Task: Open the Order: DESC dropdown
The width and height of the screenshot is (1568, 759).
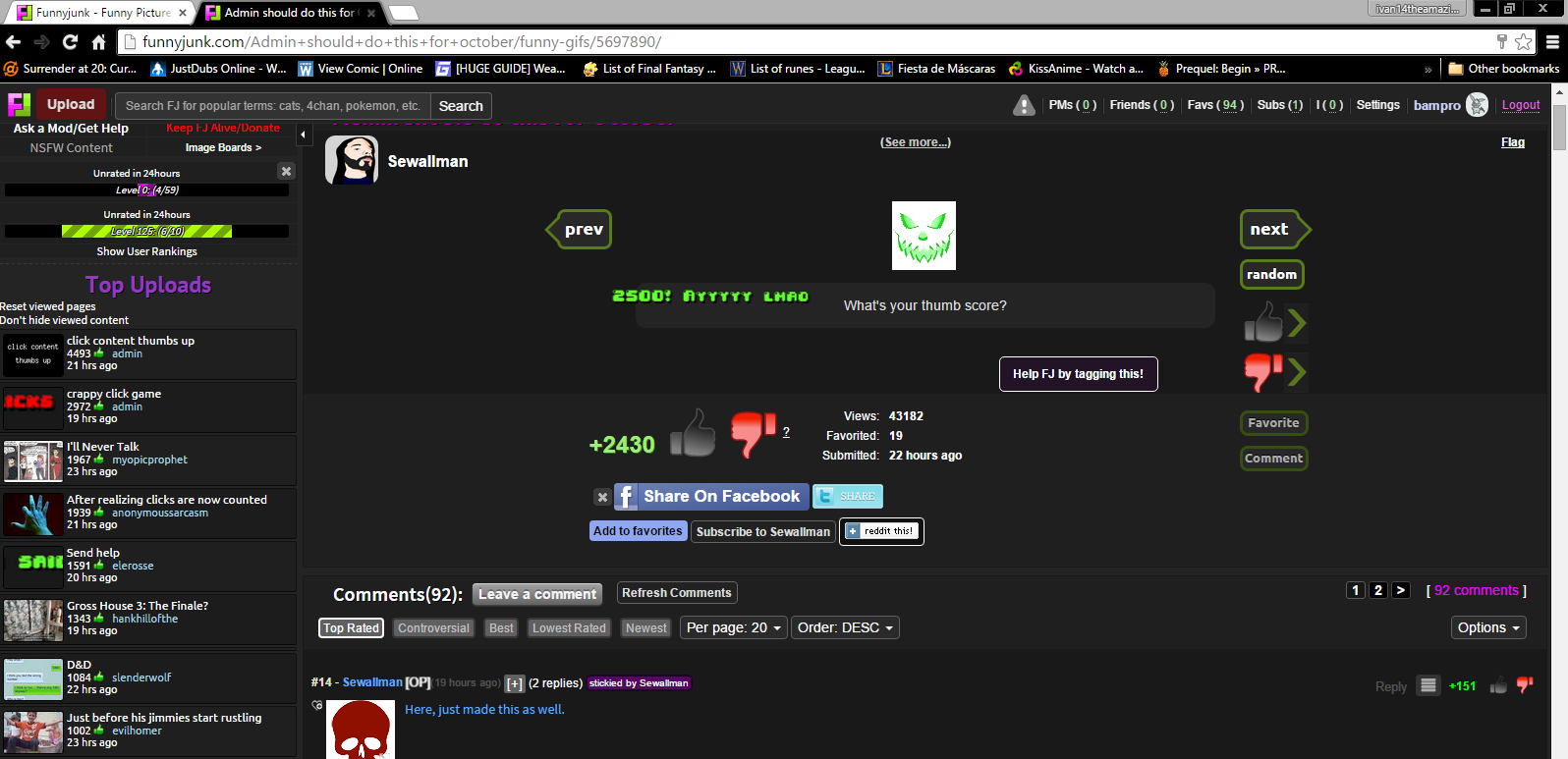Action: tap(845, 627)
